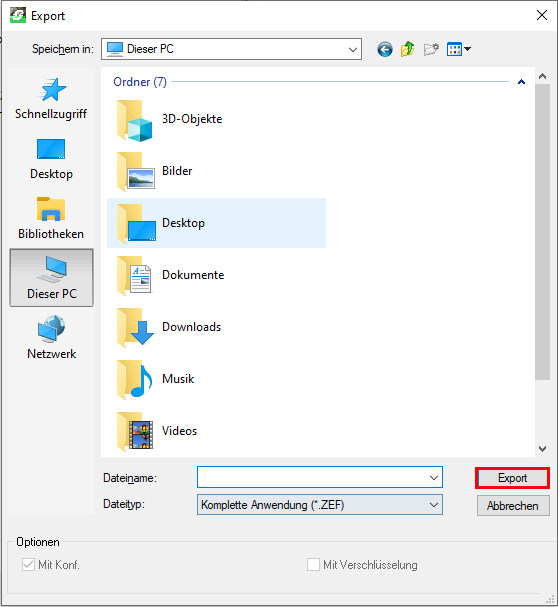Image resolution: width=558 pixels, height=607 pixels.
Task: Open the Dateityp combo box
Action: point(320,505)
